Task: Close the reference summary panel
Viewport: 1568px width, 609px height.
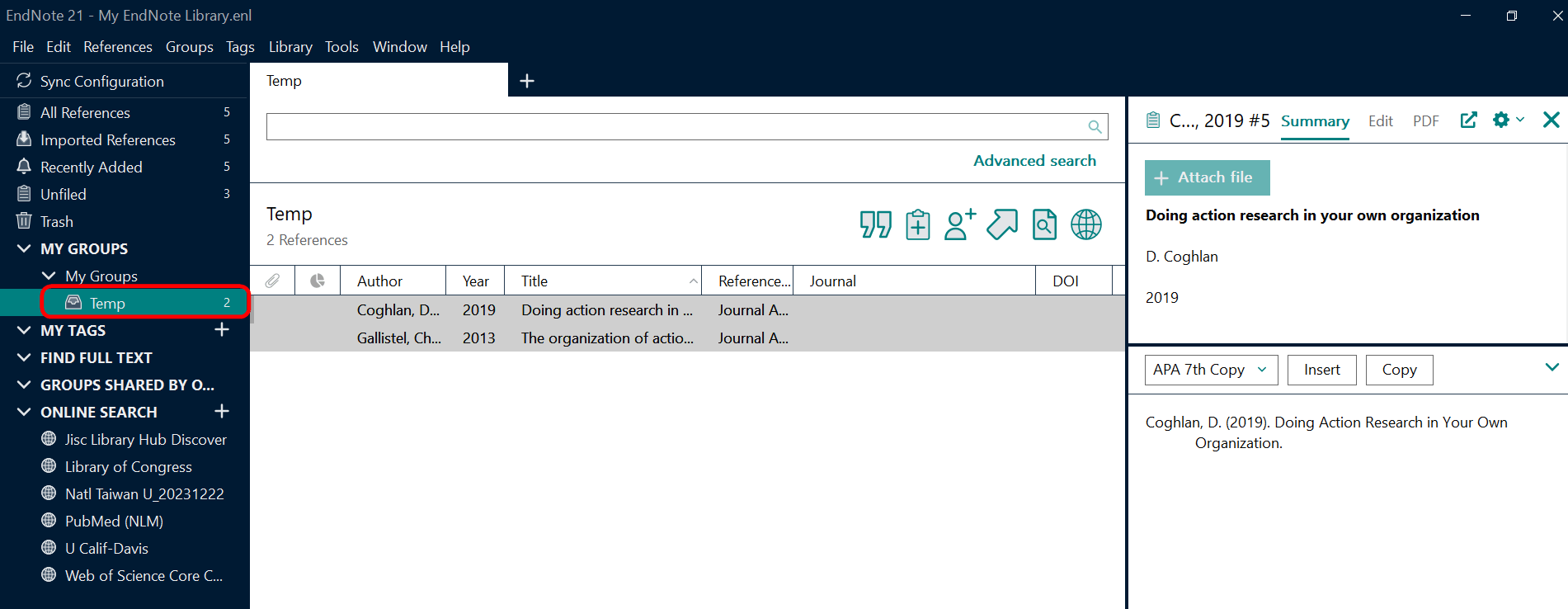Action: pyautogui.click(x=1551, y=120)
